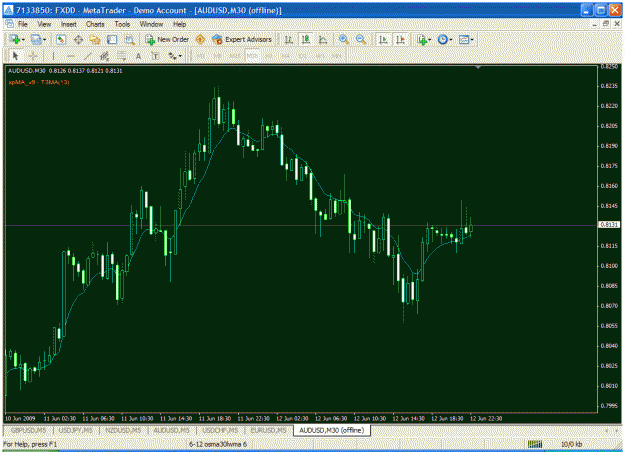Select the Cursor arrow tool

16,56
